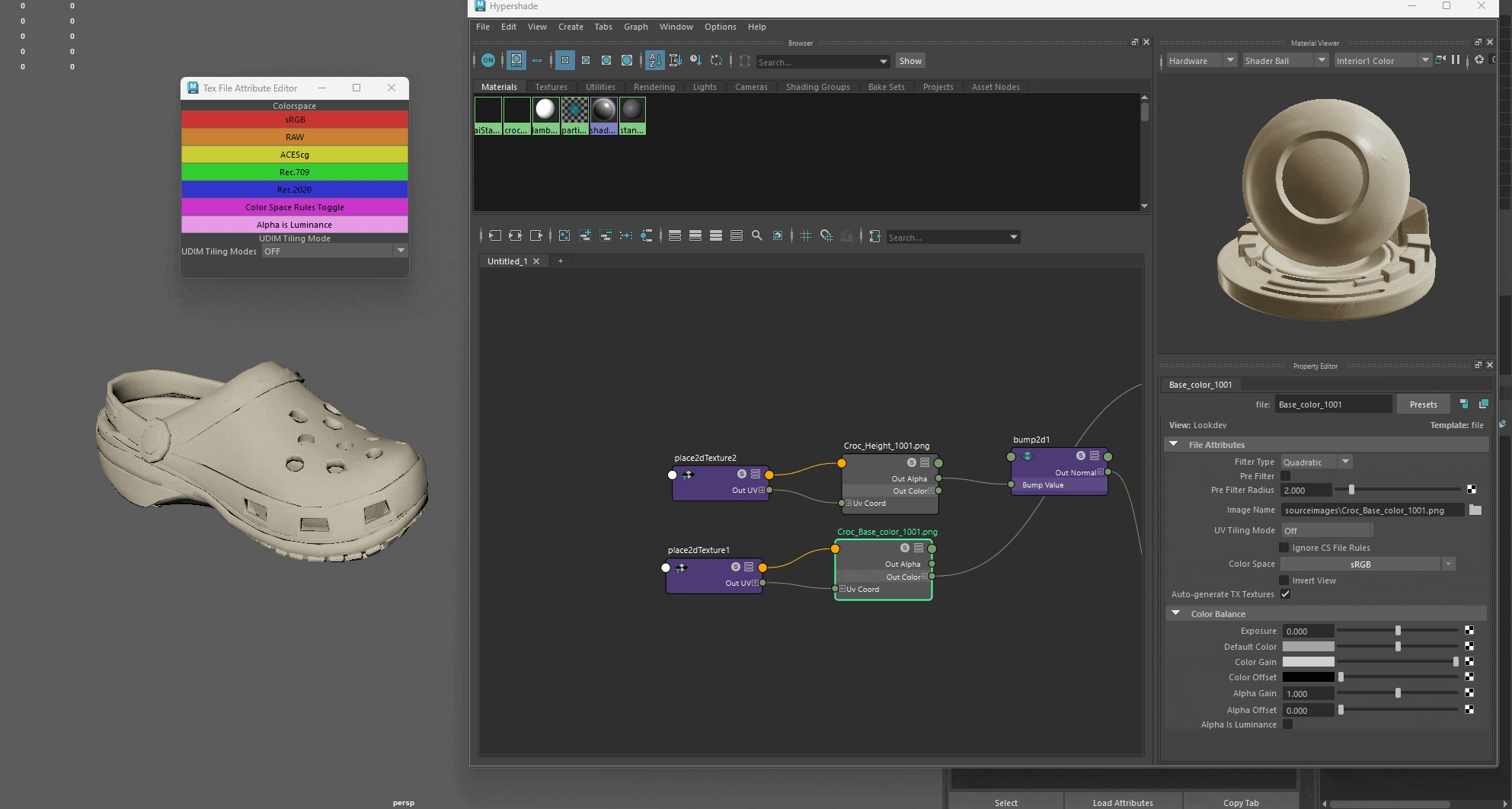Toggle the browser ON swatch-render icon
The height and width of the screenshot is (809, 1512).
pyautogui.click(x=488, y=60)
